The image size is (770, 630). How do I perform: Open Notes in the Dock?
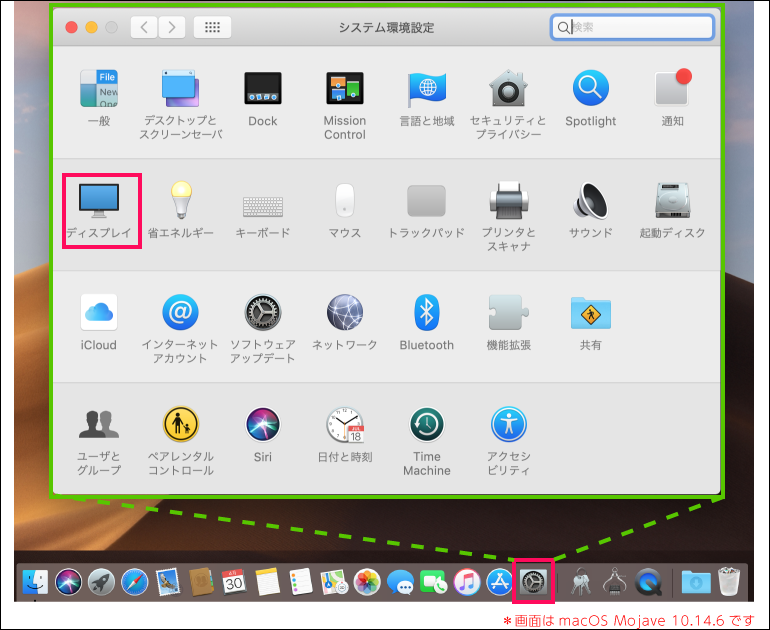tap(267, 582)
